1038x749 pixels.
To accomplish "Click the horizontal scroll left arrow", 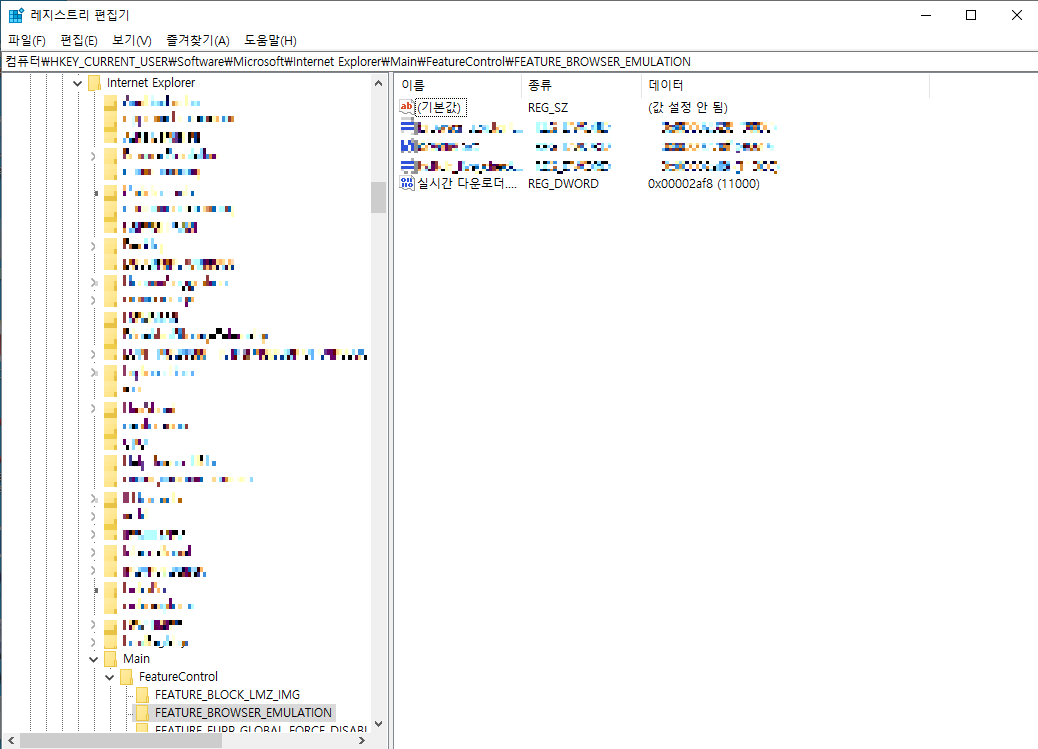I will click(x=11, y=740).
